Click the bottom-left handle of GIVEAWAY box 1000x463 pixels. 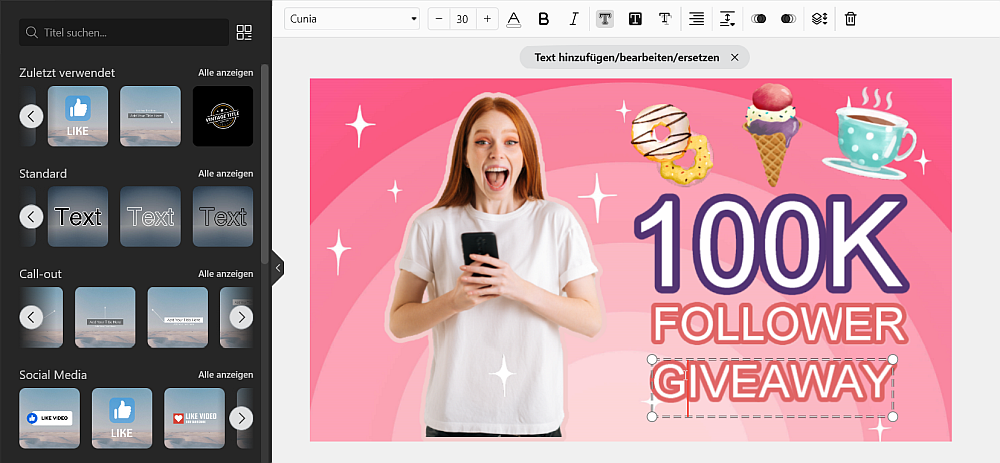pos(652,416)
